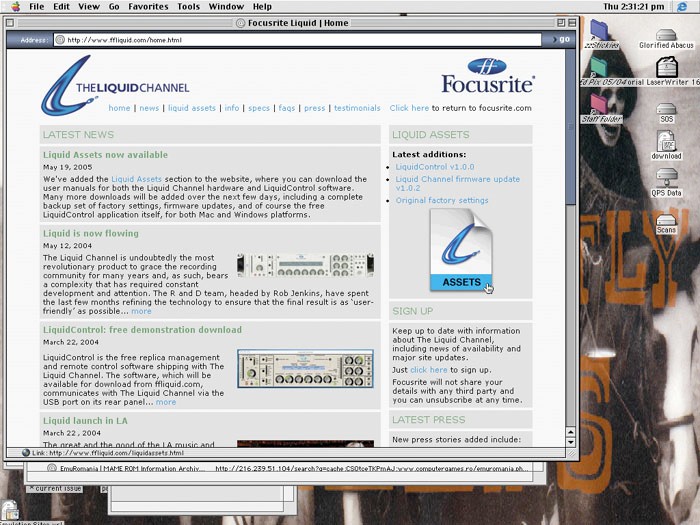The width and height of the screenshot is (700, 525).
Task: Click the Focusrite logo
Action: pos(488,76)
